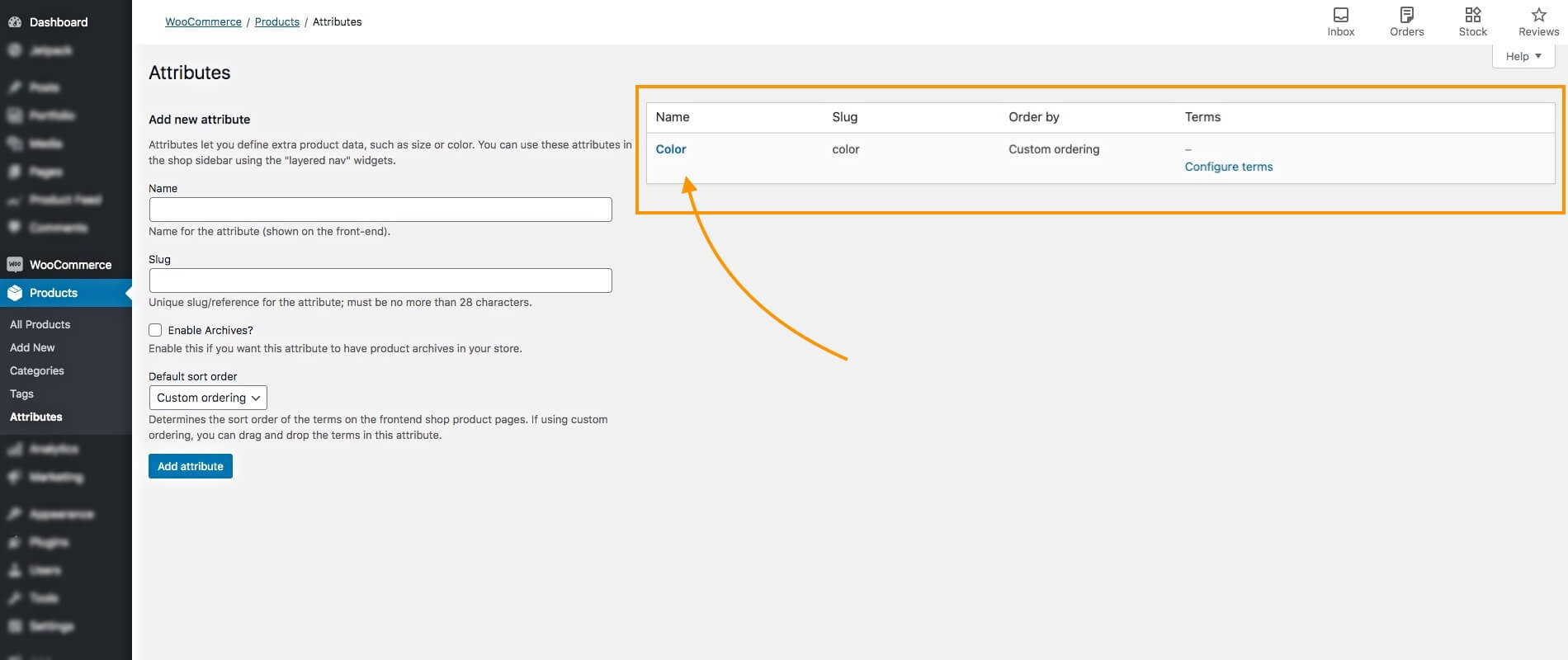This screenshot has width=1568, height=660.
Task: Click the WooCommerce logo icon in sidebar
Action: click(x=15, y=265)
